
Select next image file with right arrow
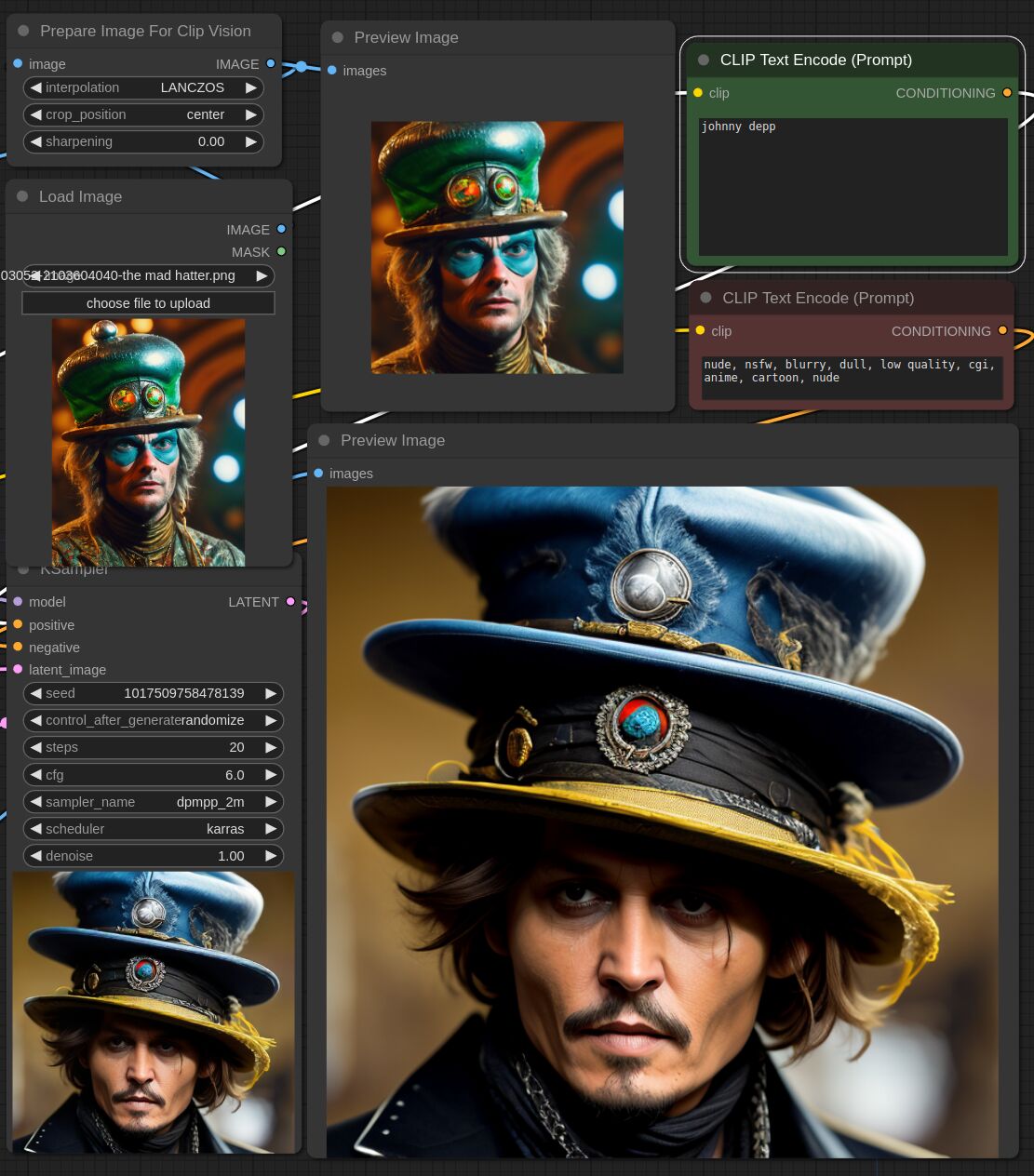(x=262, y=275)
